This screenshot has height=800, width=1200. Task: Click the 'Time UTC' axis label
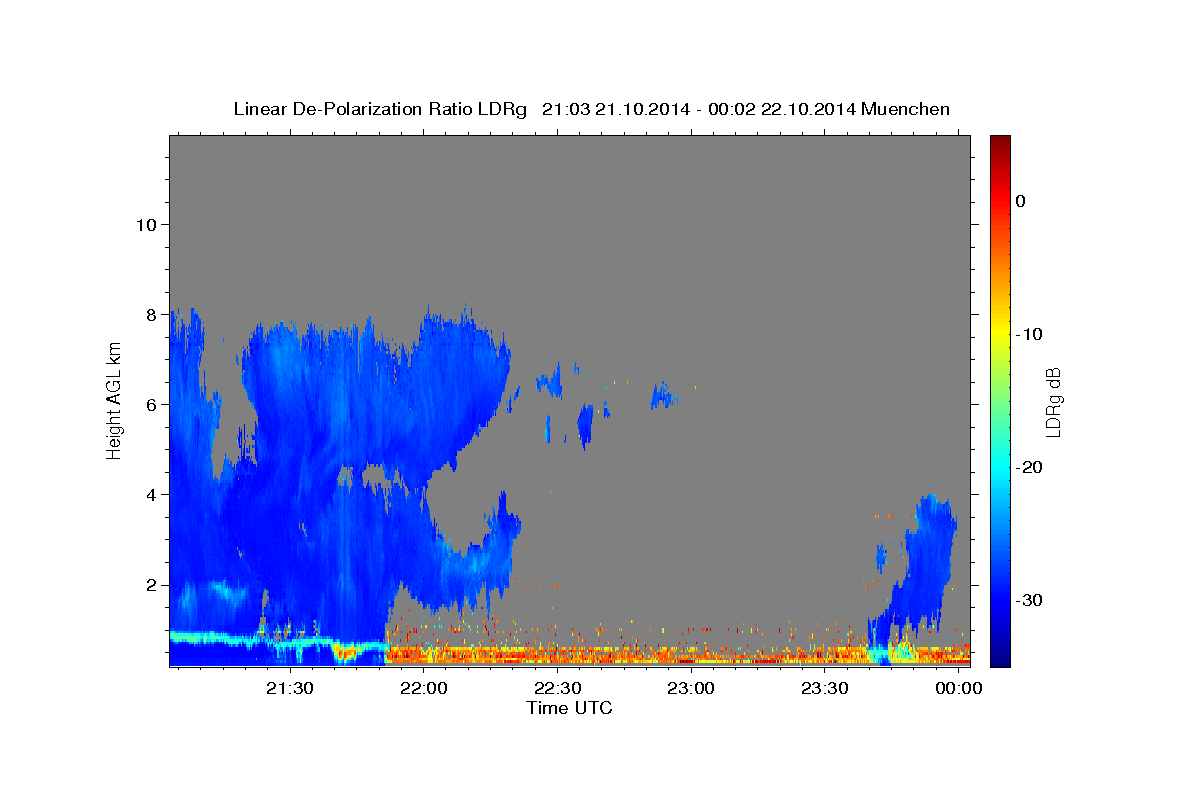point(569,708)
